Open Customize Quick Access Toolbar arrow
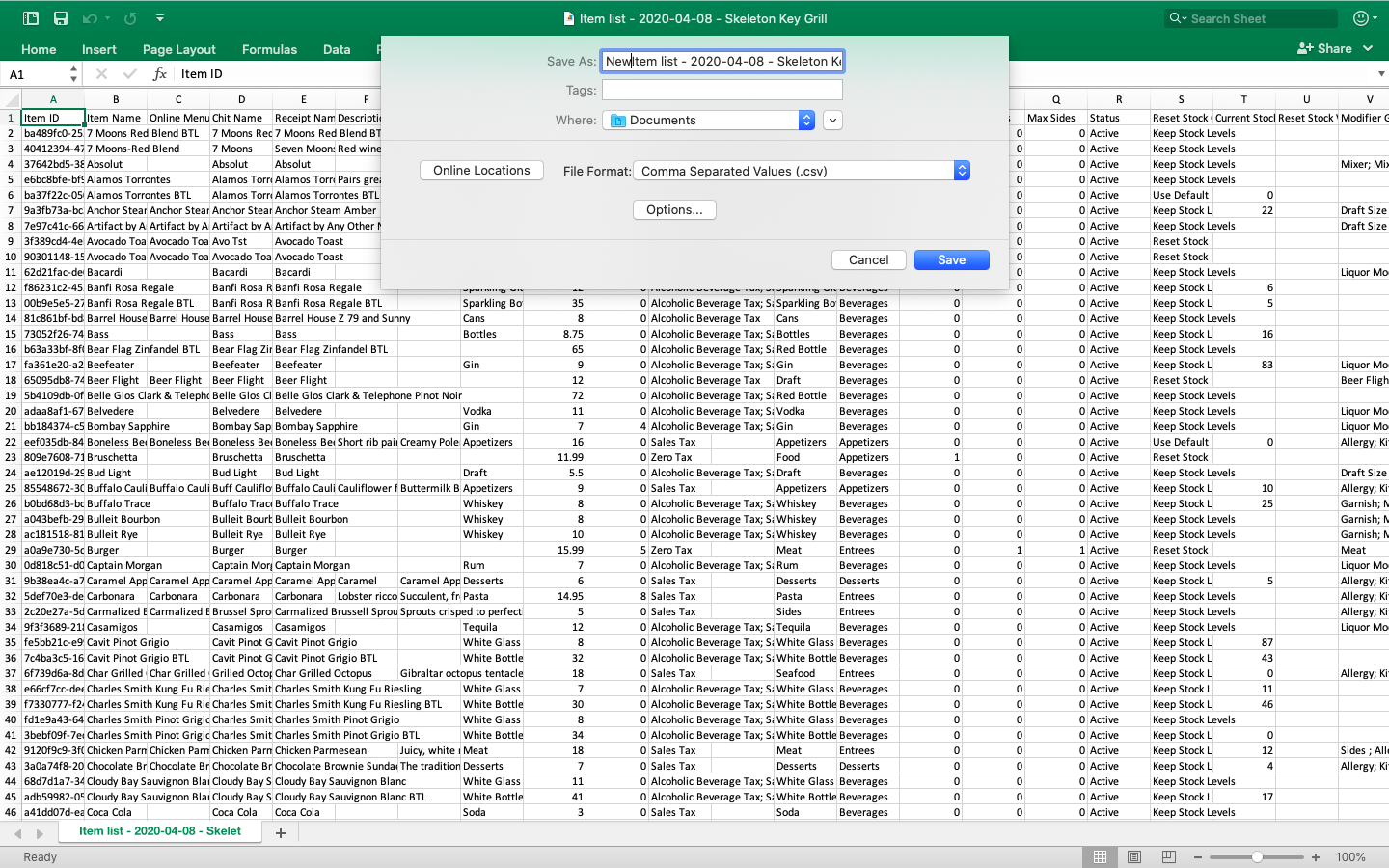Screen dimensions: 1389x868 [x=160, y=18]
